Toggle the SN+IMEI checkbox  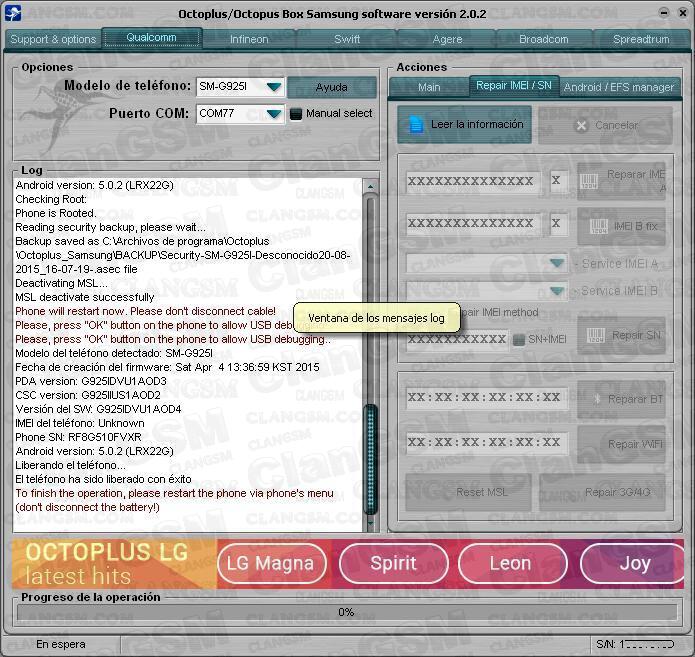click(x=519, y=340)
